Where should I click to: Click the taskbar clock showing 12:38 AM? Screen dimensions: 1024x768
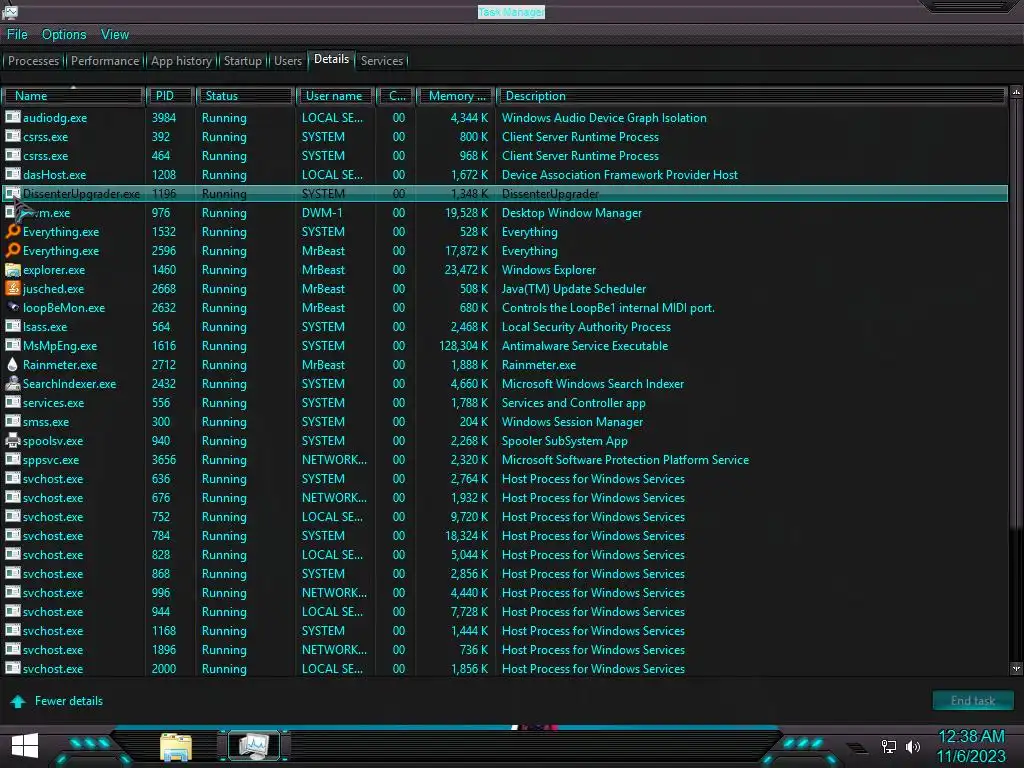tap(971, 737)
